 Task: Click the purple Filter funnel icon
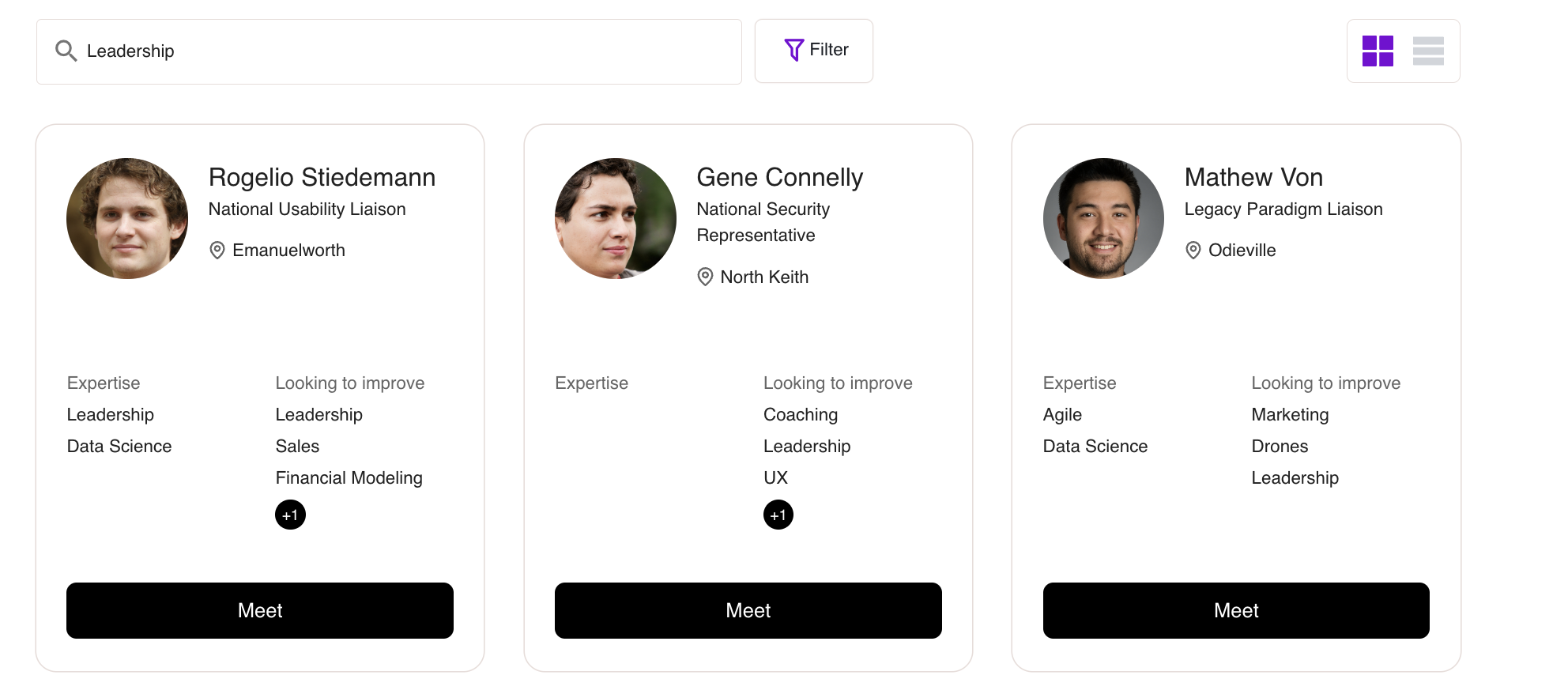[x=793, y=50]
